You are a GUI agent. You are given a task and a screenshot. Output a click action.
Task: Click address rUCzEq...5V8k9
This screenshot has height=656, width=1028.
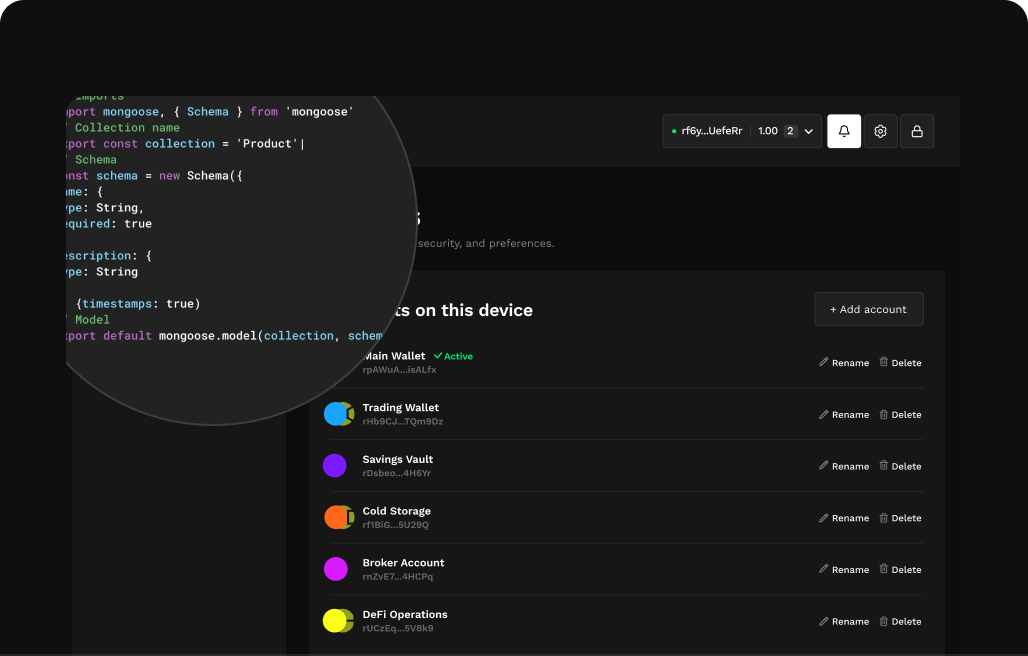coord(397,628)
